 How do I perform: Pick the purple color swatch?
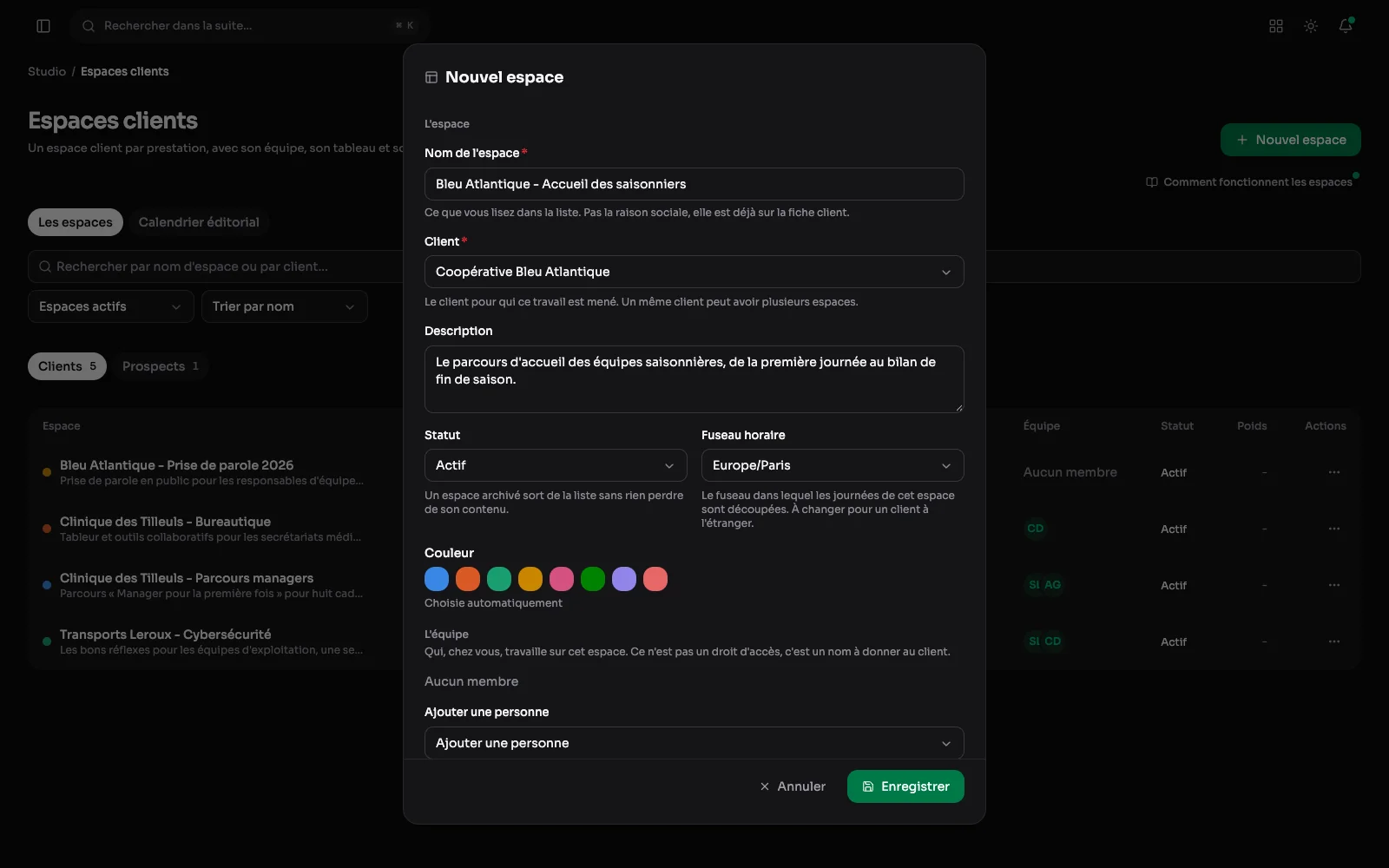(624, 579)
